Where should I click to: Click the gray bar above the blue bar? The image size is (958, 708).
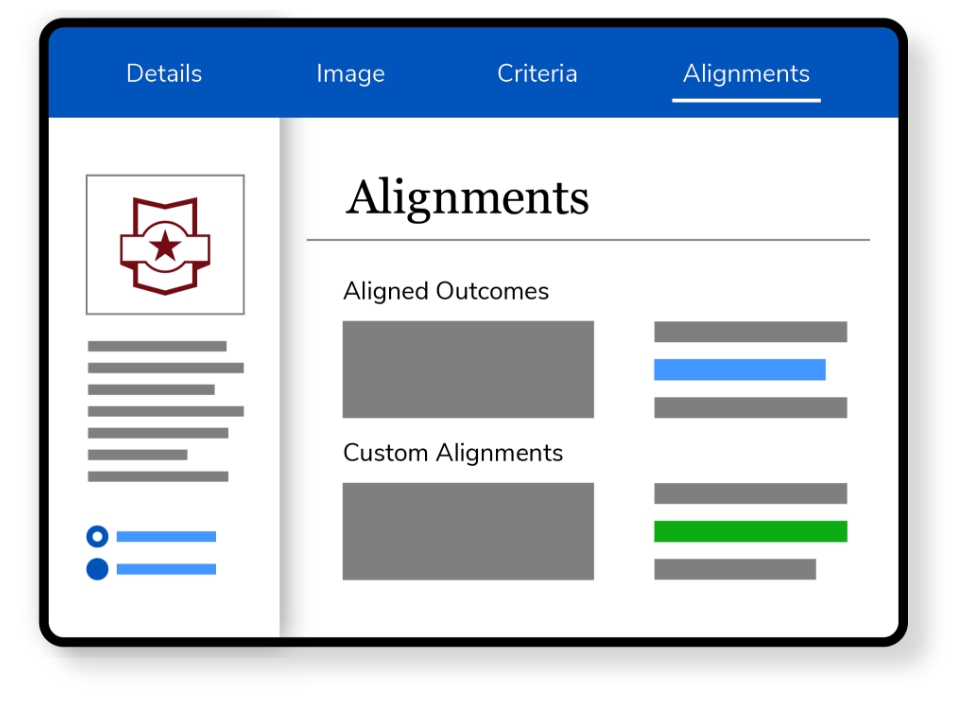750,332
